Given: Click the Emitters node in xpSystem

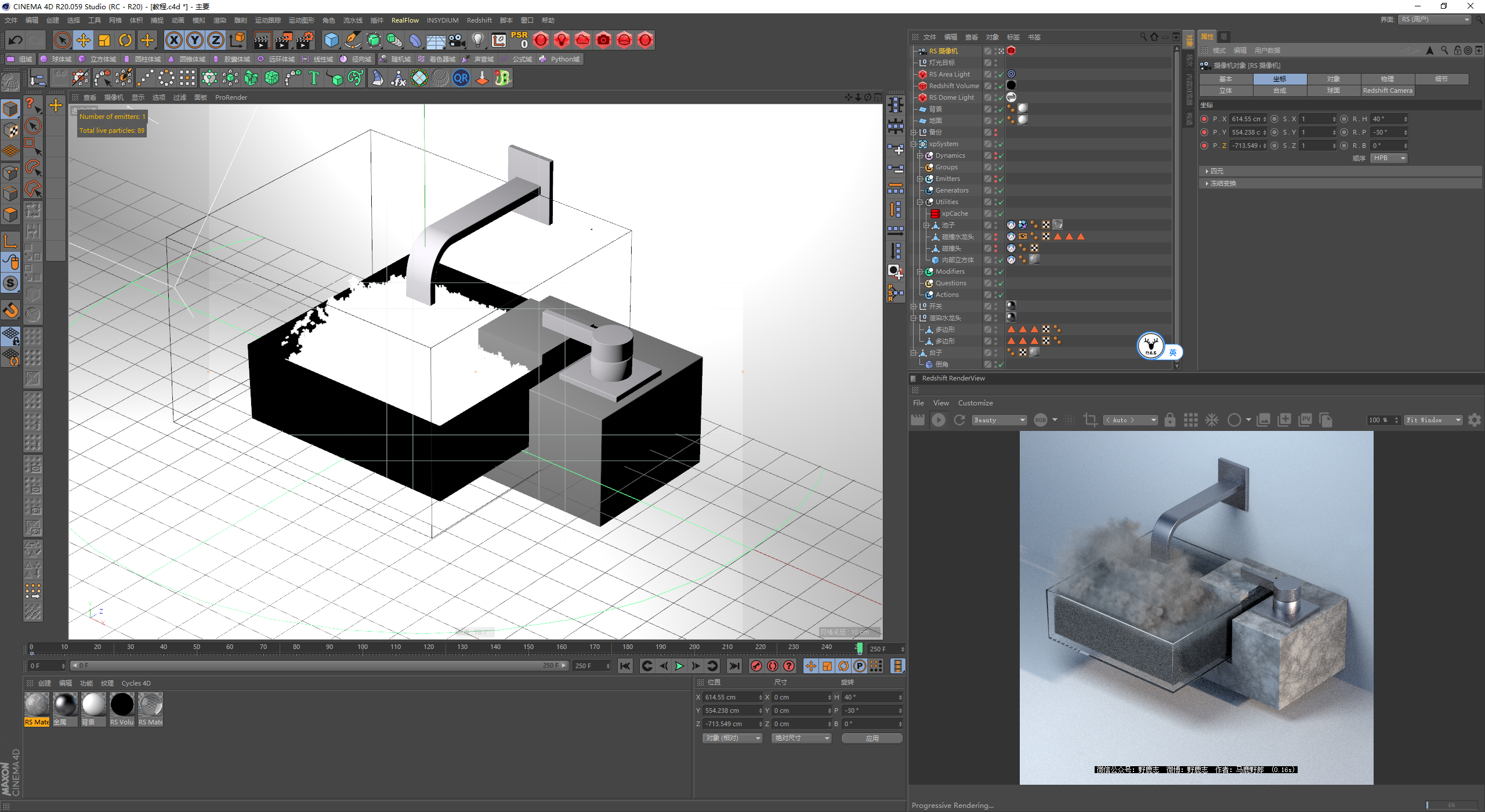Looking at the screenshot, I should click(949, 178).
